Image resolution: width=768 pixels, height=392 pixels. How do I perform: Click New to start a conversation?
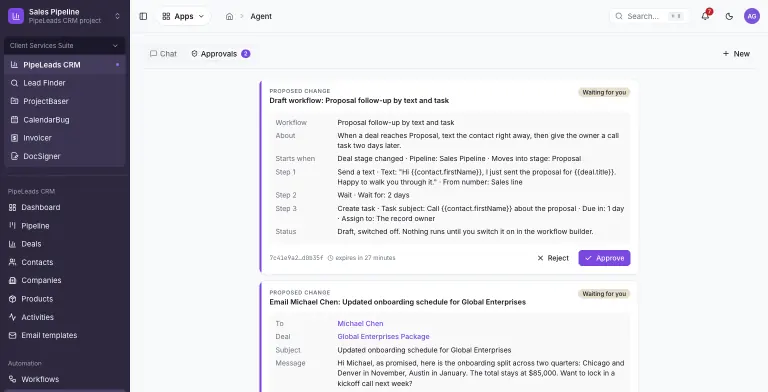click(x=736, y=54)
